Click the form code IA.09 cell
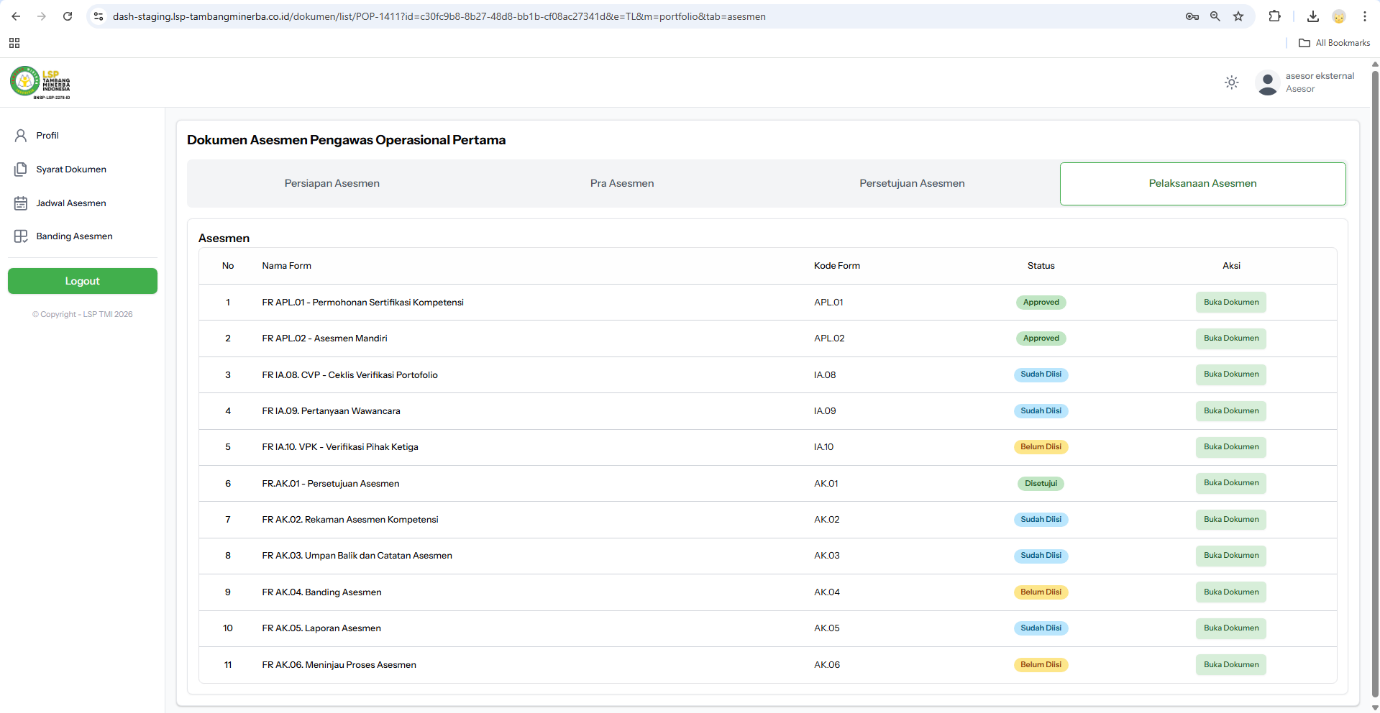Viewport: 1380px width, 713px height. tap(825, 411)
